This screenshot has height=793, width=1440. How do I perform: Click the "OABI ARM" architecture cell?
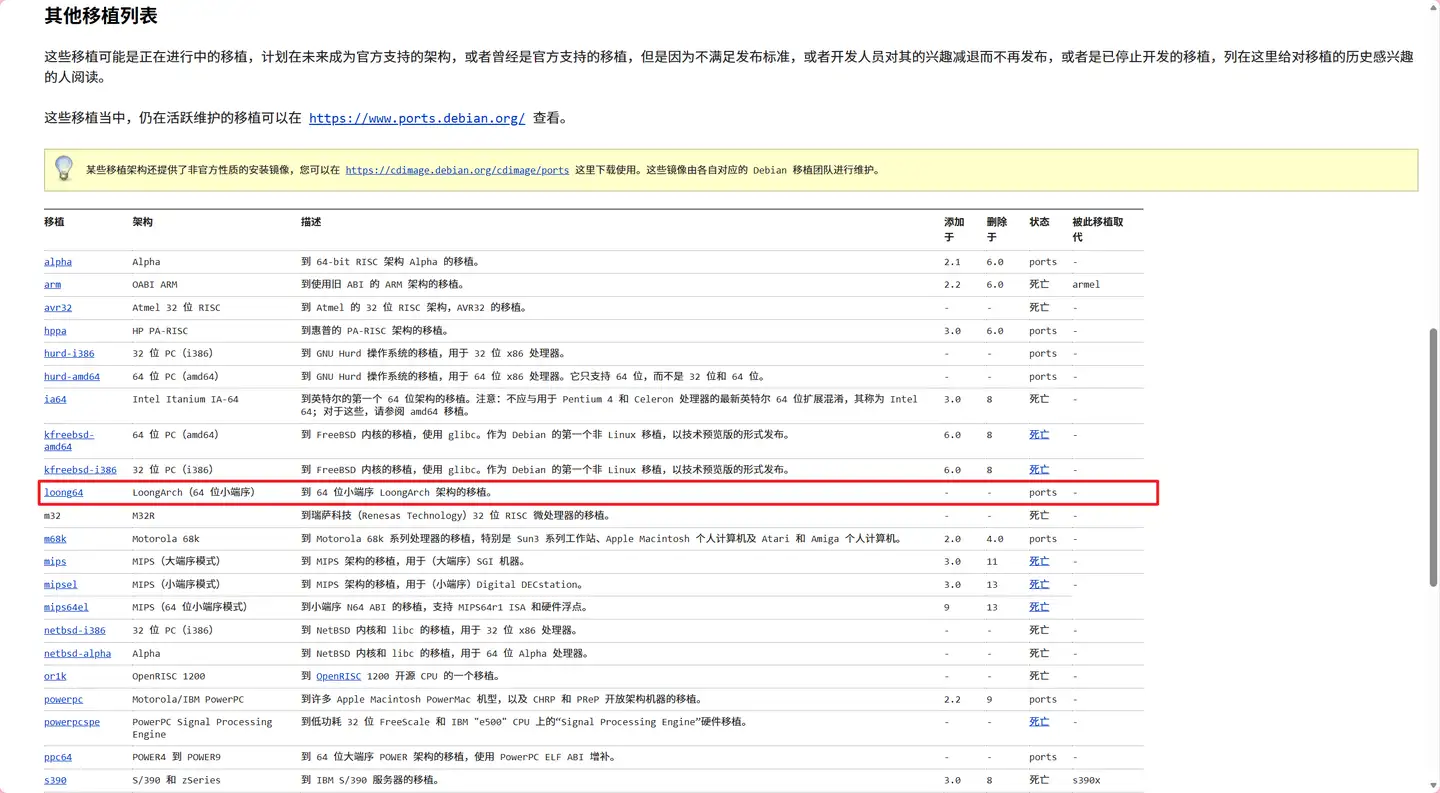pos(154,285)
